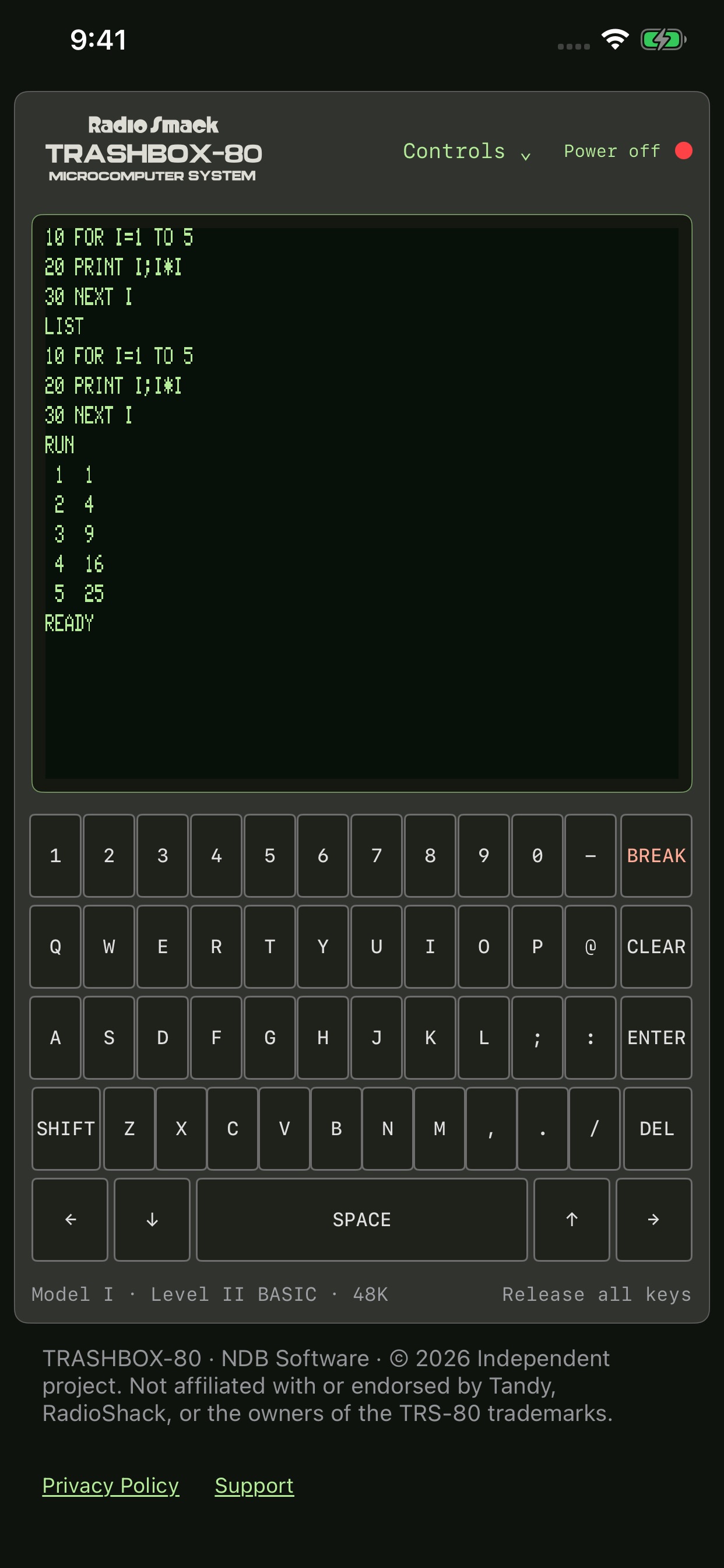This screenshot has height=1568, width=724.
Task: Tap the ENTER key
Action: tap(656, 1037)
